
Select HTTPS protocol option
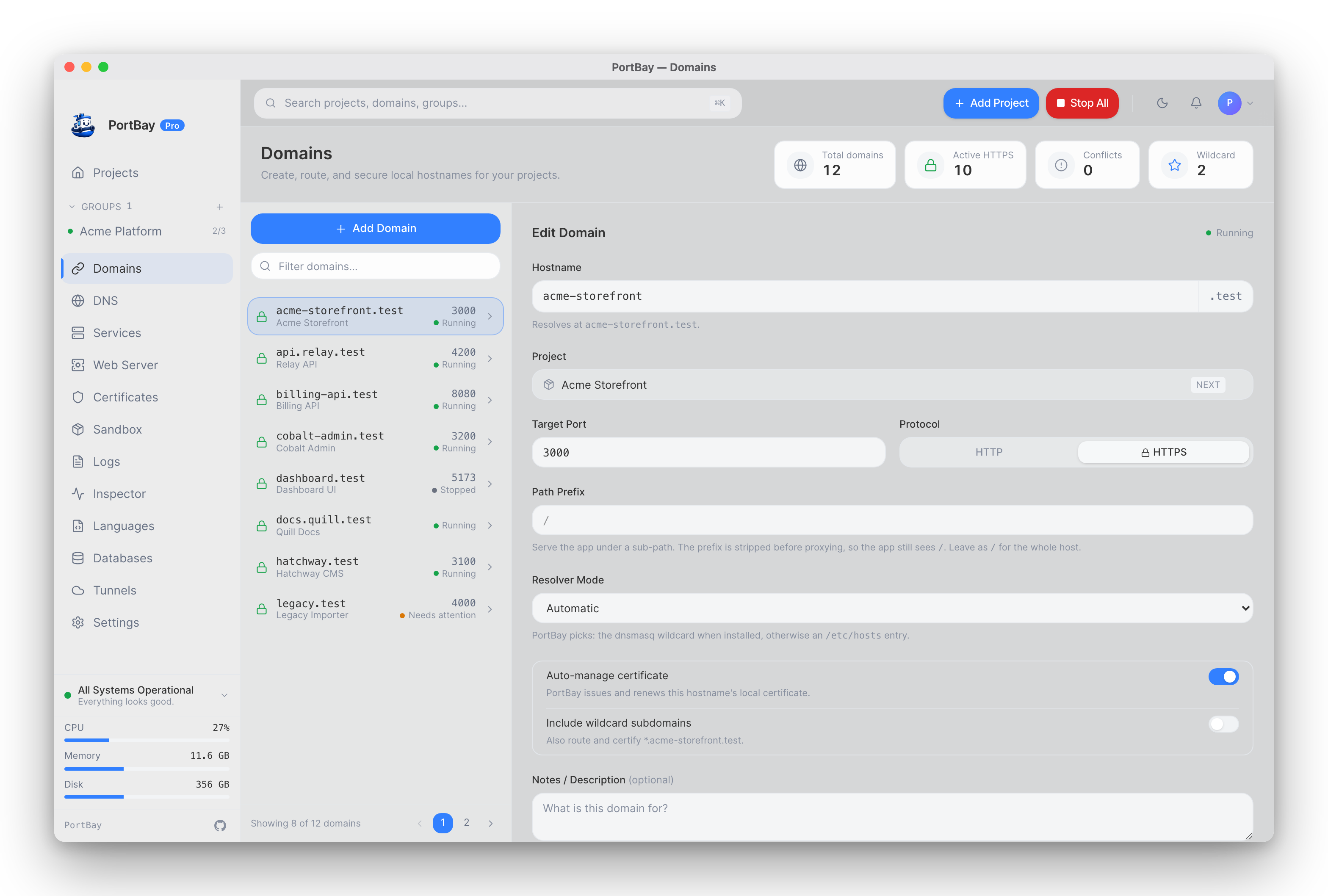[x=1163, y=452]
